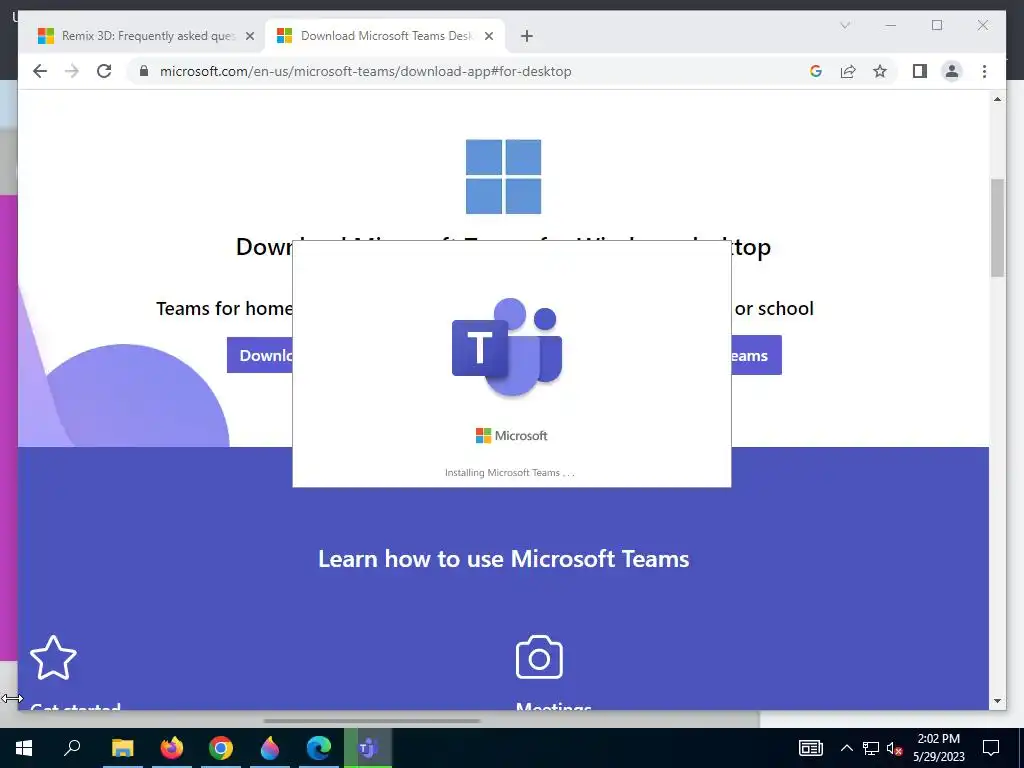Select the Download Microsoft Teams Desktop tab
This screenshot has width=1024, height=768.
tap(385, 36)
